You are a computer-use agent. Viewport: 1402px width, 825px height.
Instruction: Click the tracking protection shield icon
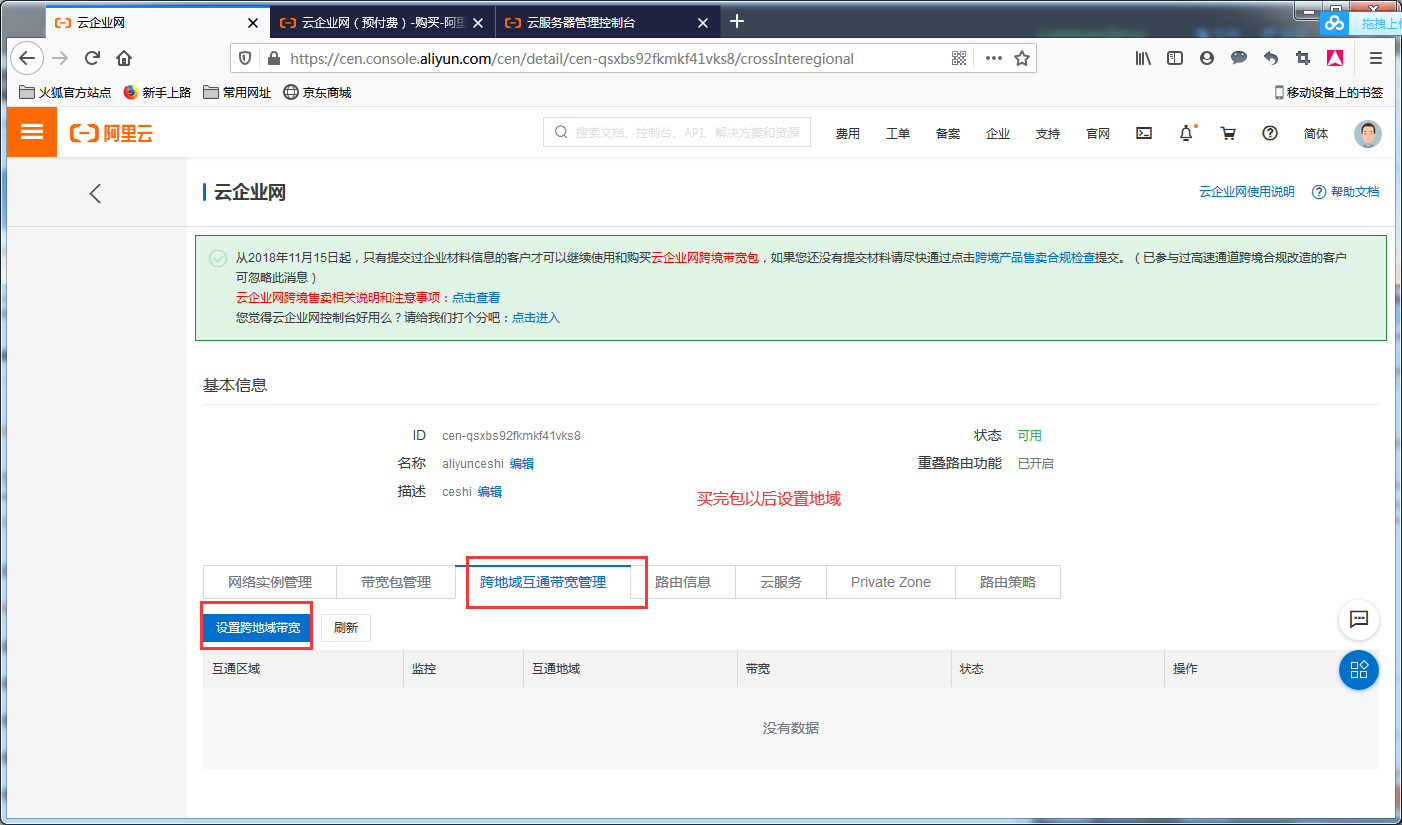[245, 57]
